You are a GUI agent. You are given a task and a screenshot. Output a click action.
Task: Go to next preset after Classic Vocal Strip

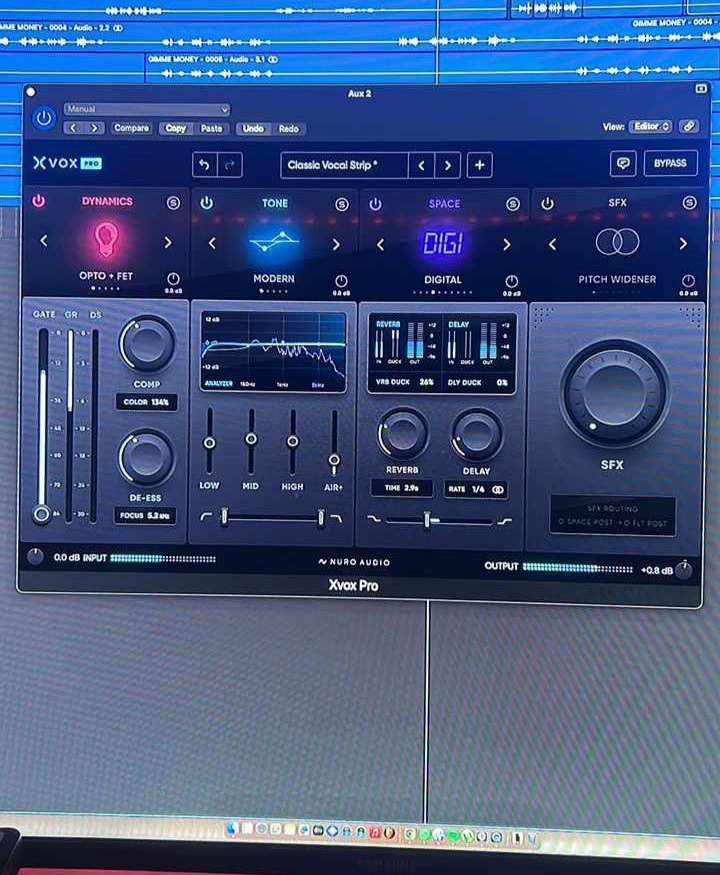point(448,165)
